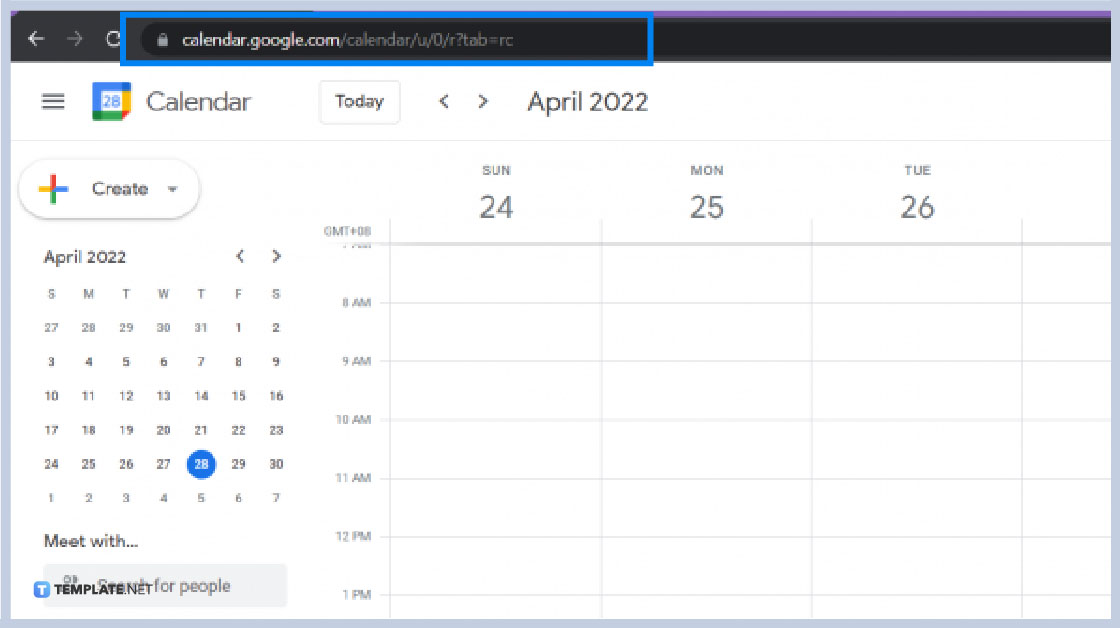This screenshot has width=1120, height=628.
Task: Click forward chevron to view next week
Action: pos(483,101)
